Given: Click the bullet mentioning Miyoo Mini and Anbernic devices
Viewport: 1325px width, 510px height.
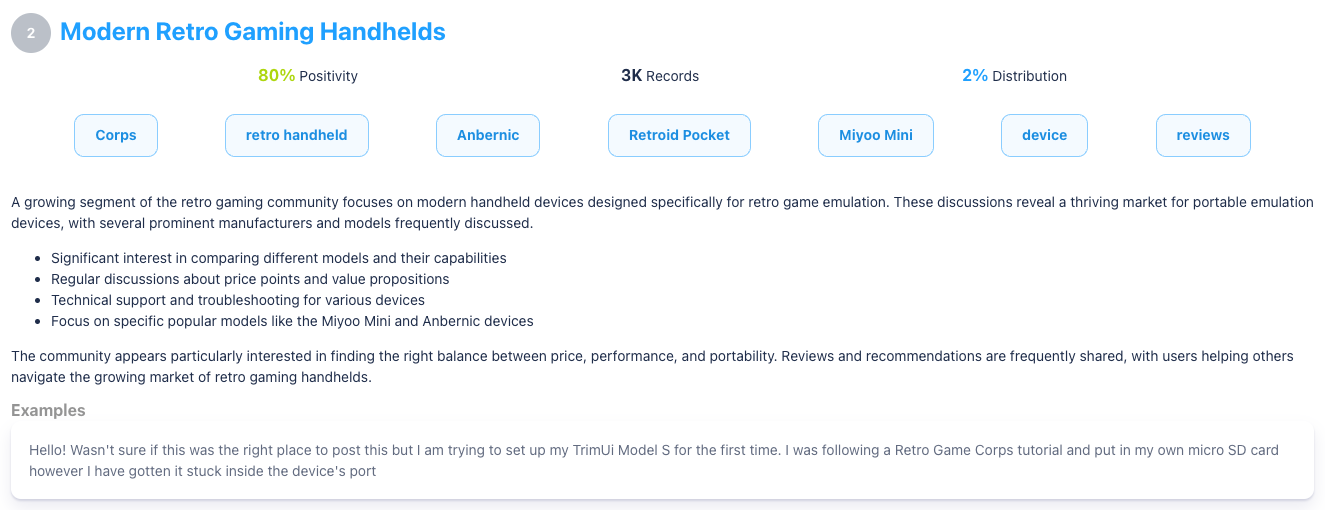Looking at the screenshot, I should [x=292, y=321].
